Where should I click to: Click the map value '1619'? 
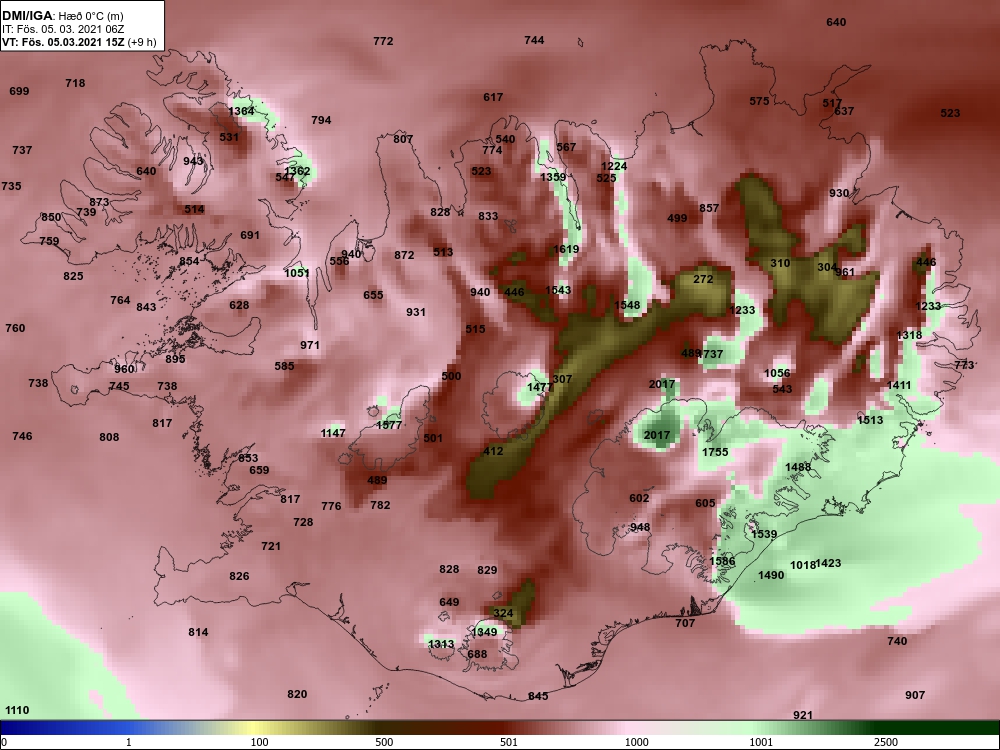coord(566,249)
